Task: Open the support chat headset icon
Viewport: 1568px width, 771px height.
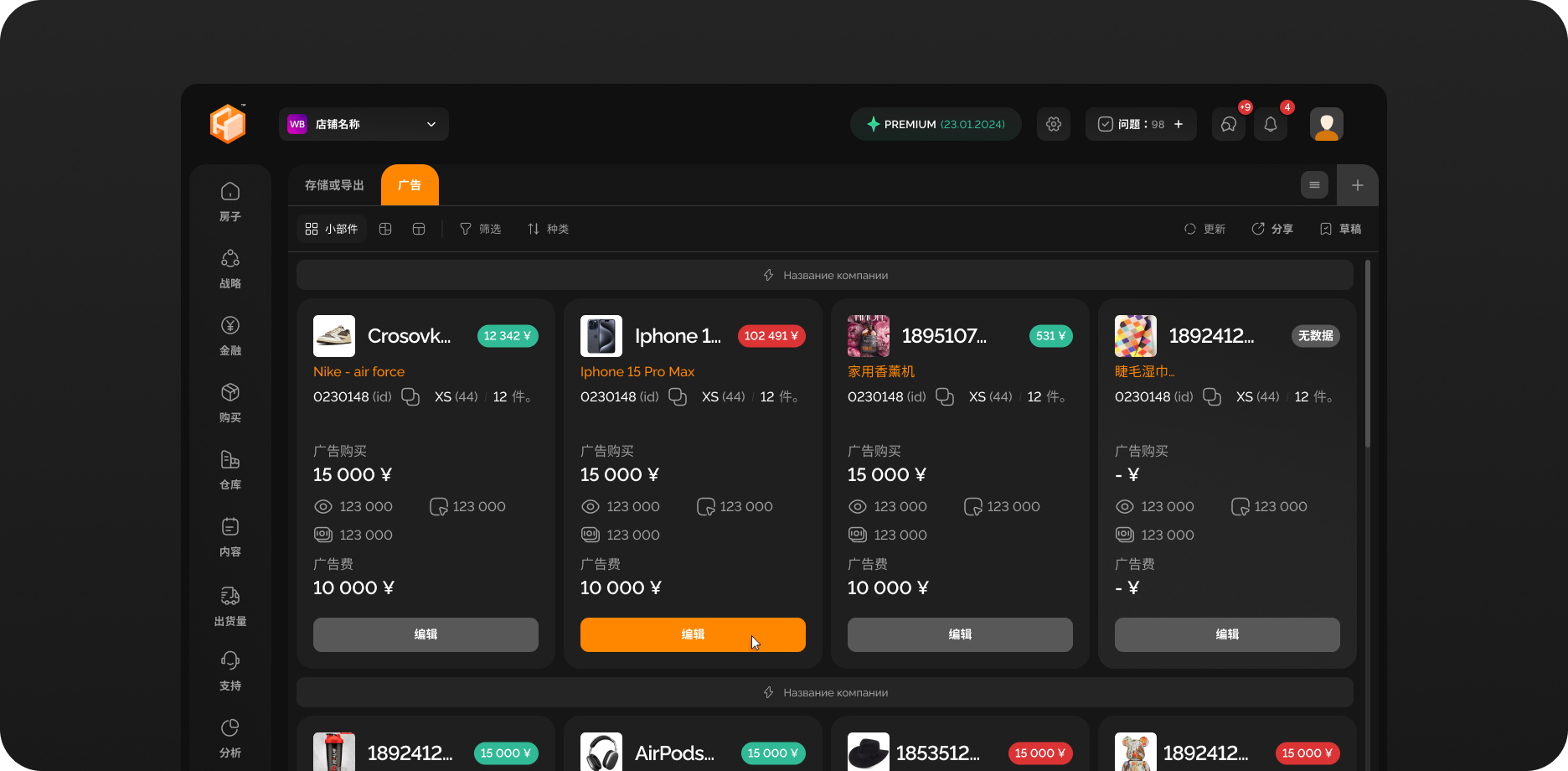Action: point(1228,124)
